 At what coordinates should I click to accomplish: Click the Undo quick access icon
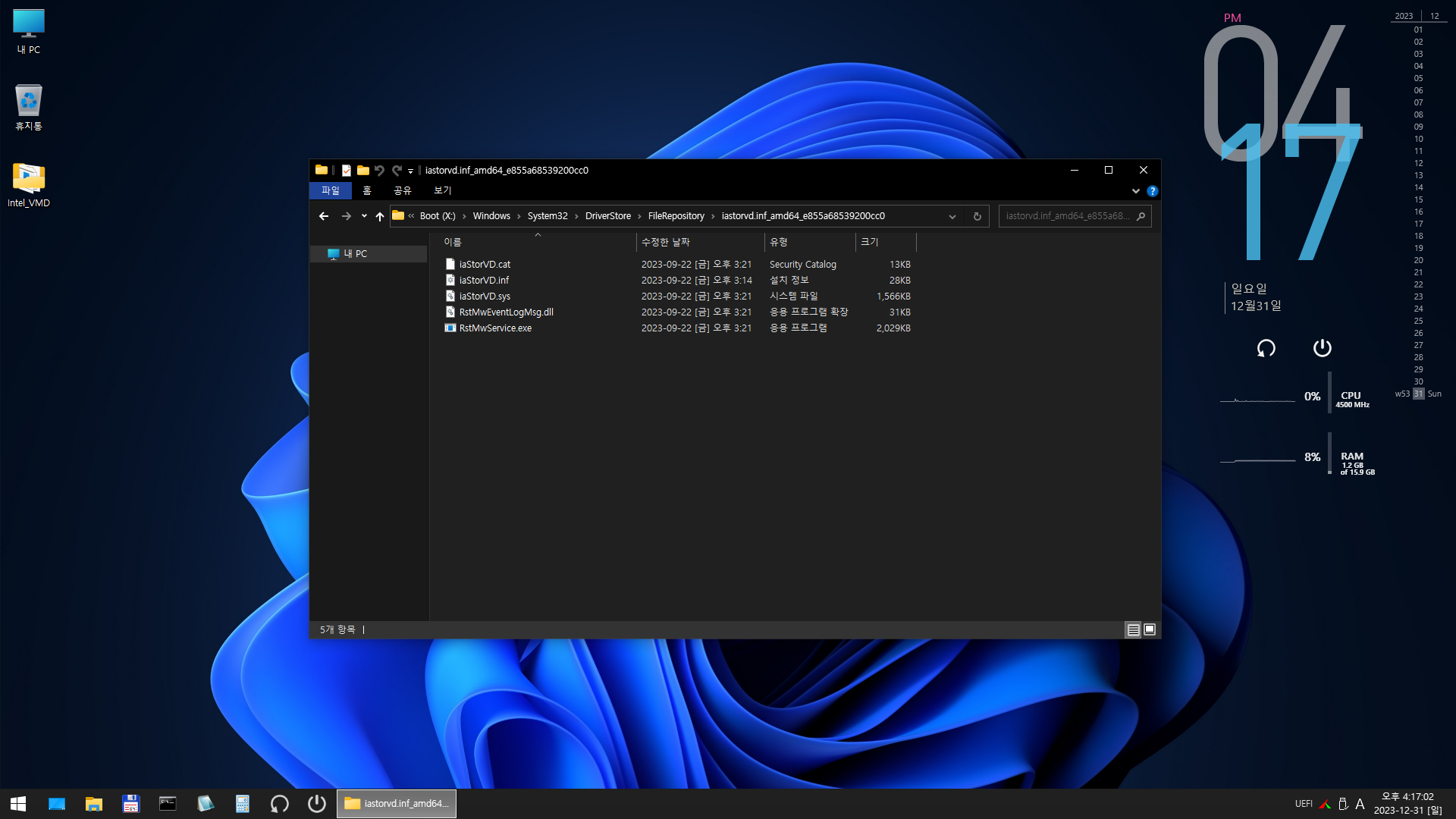pos(379,171)
